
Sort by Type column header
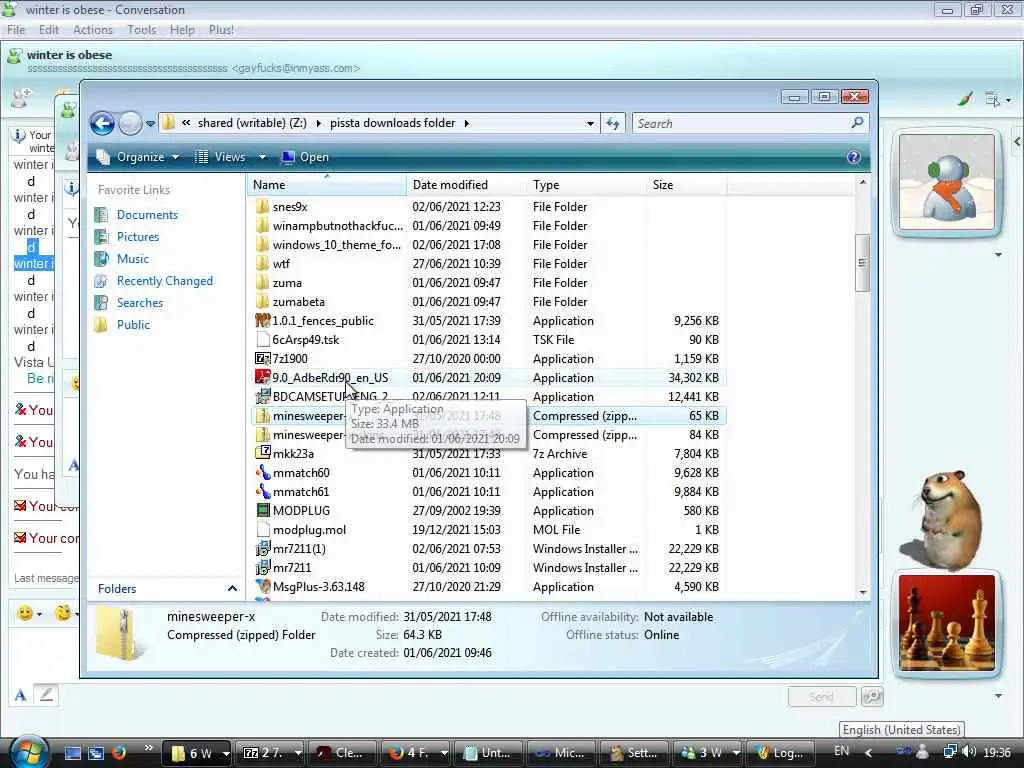(x=586, y=185)
